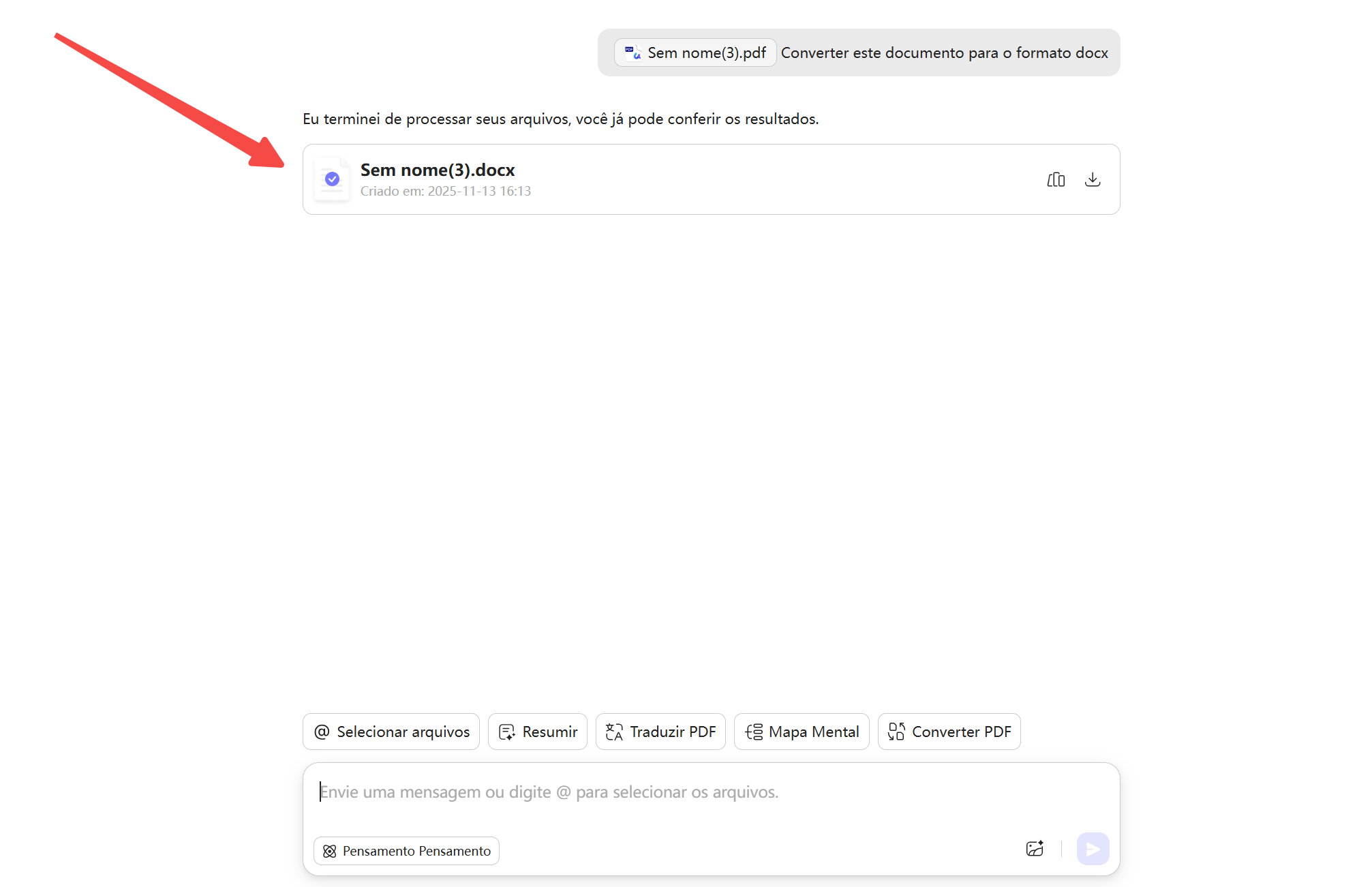Viewport: 1372px width, 887px height.
Task: Select the Traduzir PDF translate icon
Action: coord(614,731)
